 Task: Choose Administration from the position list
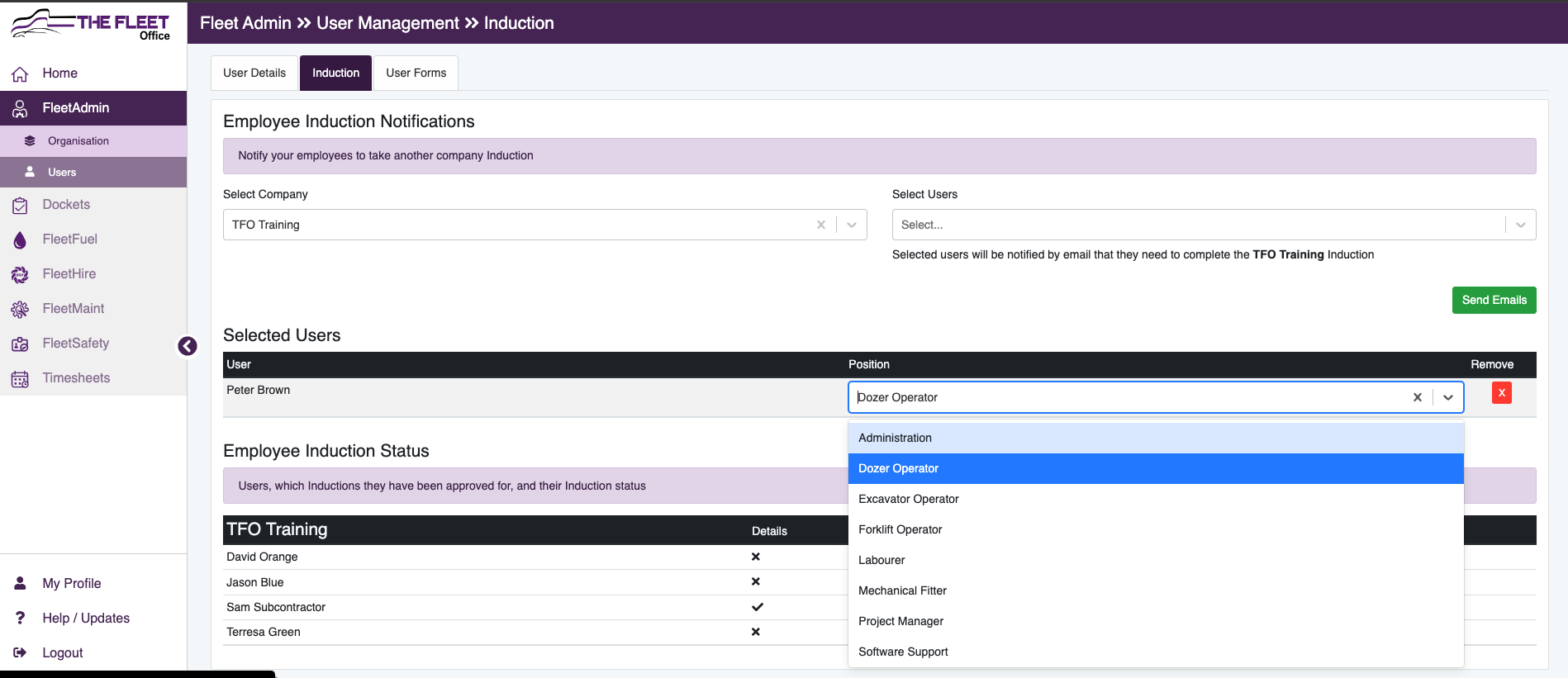(1156, 438)
